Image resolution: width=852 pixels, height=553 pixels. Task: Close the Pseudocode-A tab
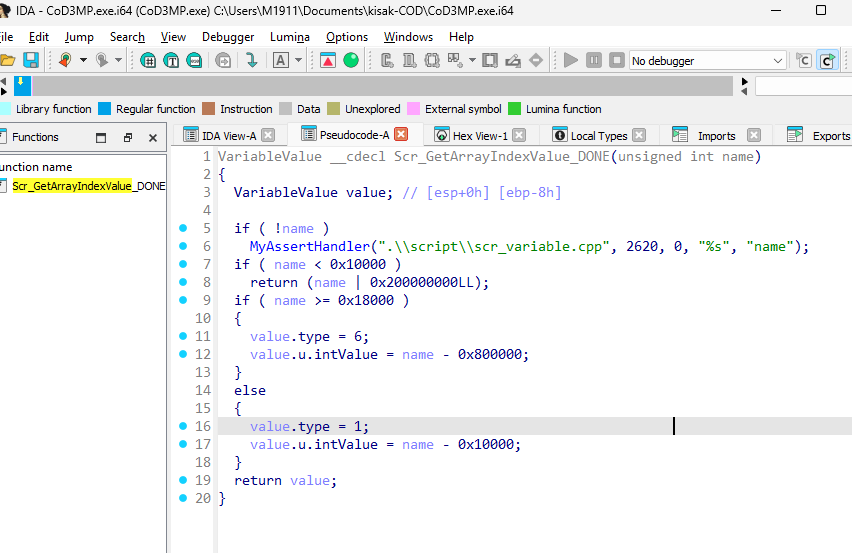pyautogui.click(x=401, y=134)
